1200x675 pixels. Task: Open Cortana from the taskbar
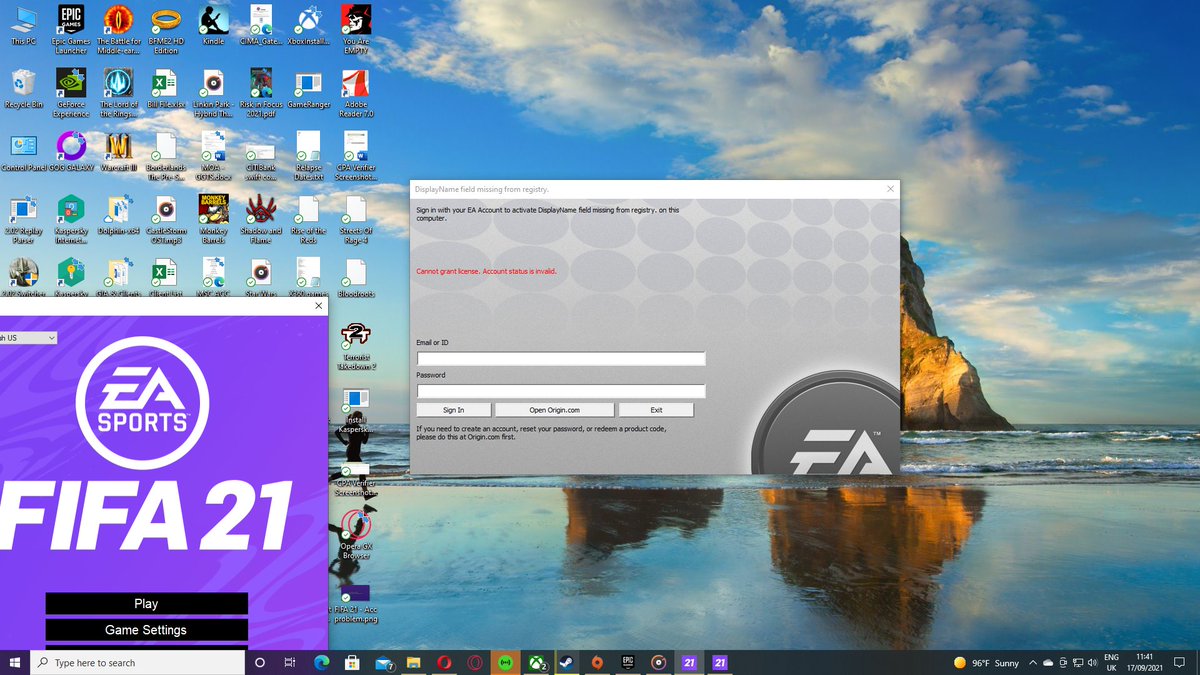(x=260, y=662)
